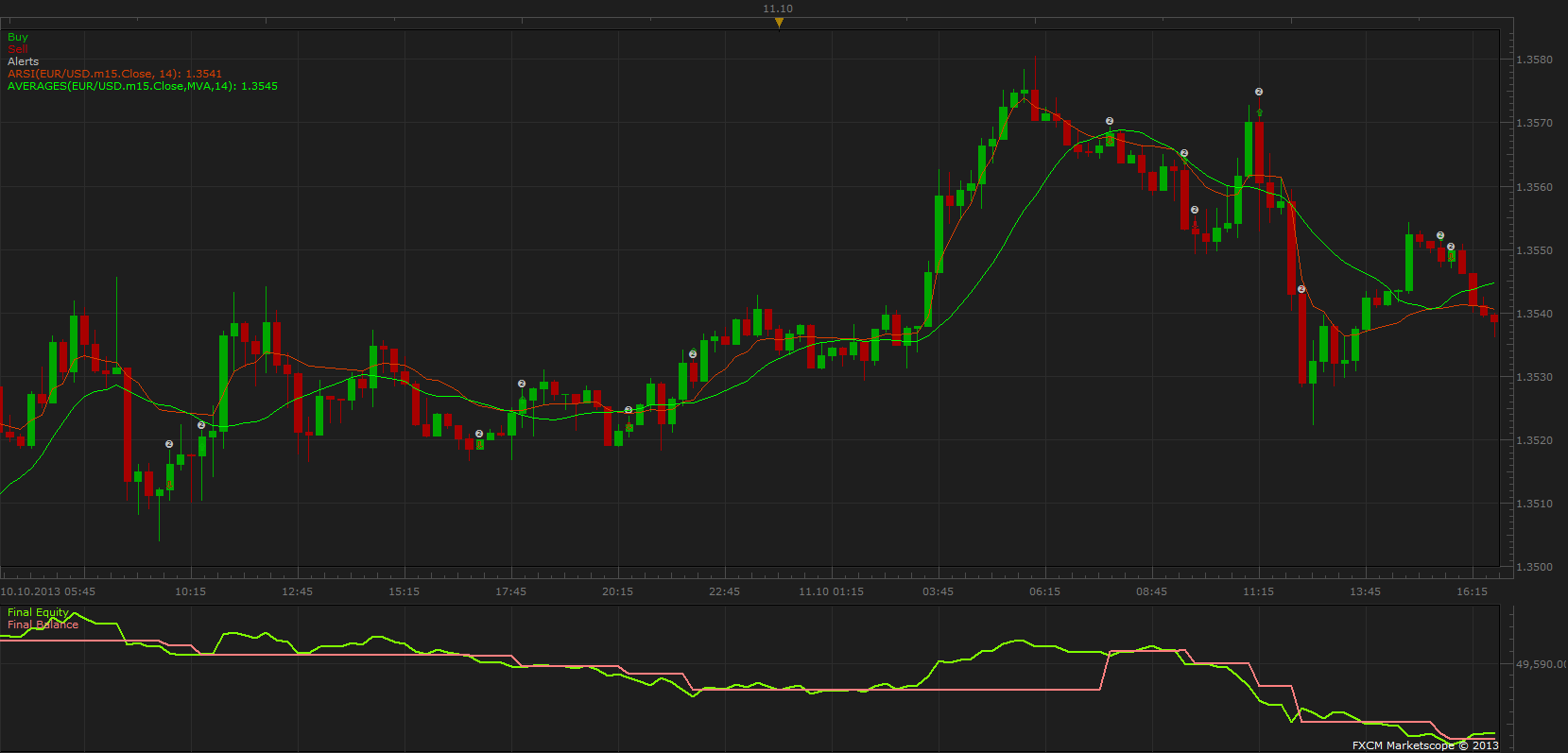Image resolution: width=1568 pixels, height=753 pixels.
Task: Click the trade marker near the 22:45 rally candle
Action: pyautogui.click(x=693, y=354)
